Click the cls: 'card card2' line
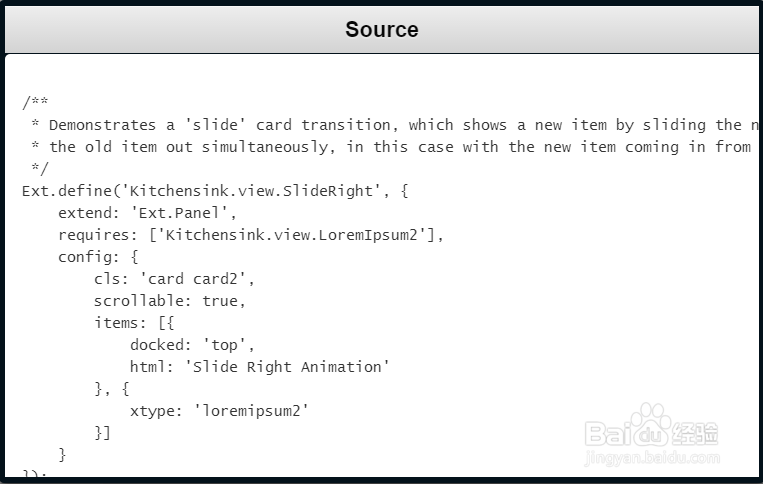This screenshot has width=763, height=484. pyautogui.click(x=170, y=278)
